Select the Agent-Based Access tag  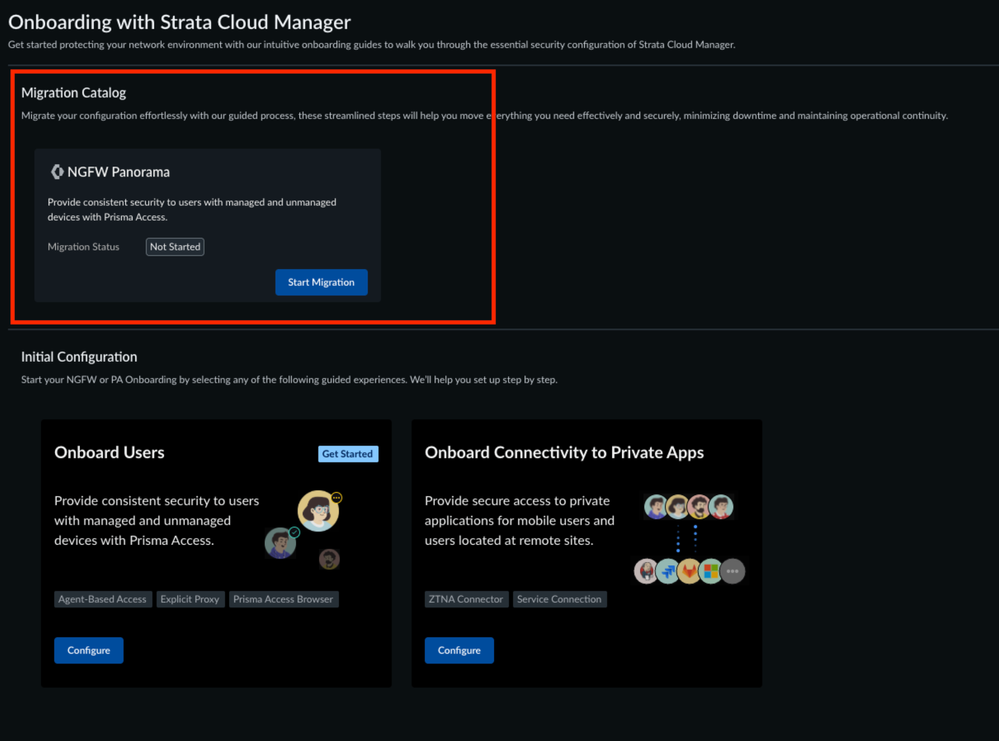(103, 599)
